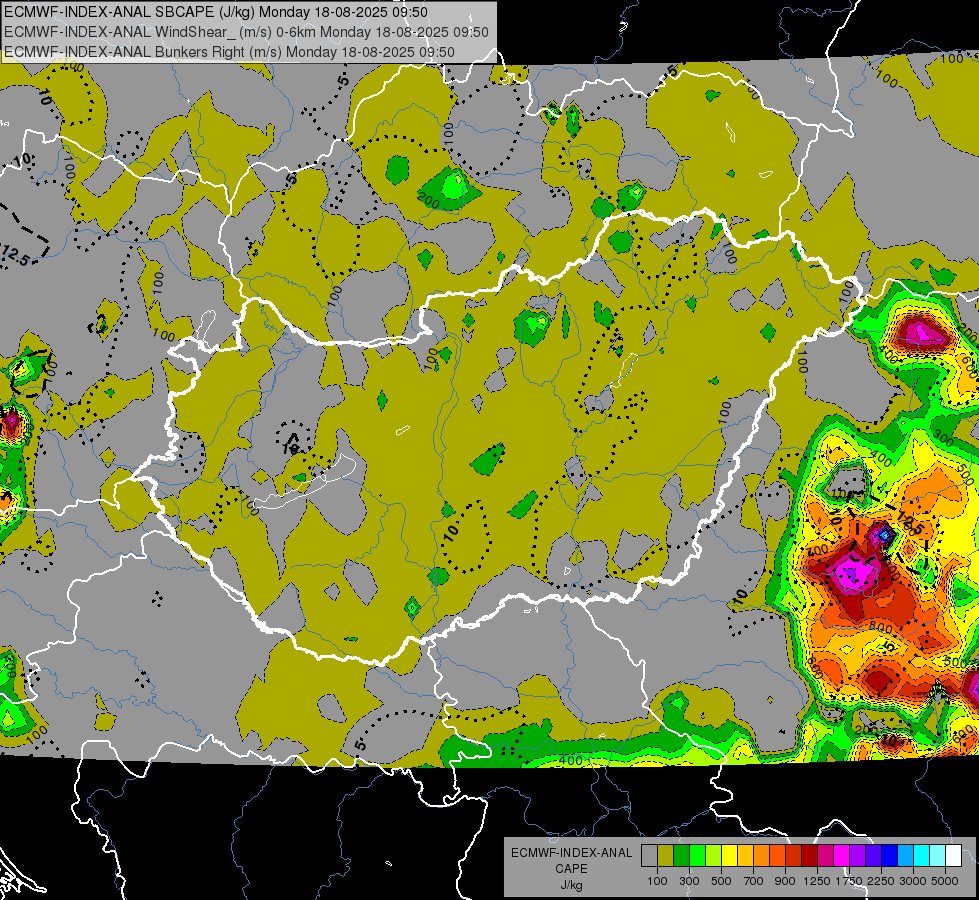Select the bright magenta legend swatch
This screenshot has height=900, width=979.
(x=842, y=856)
